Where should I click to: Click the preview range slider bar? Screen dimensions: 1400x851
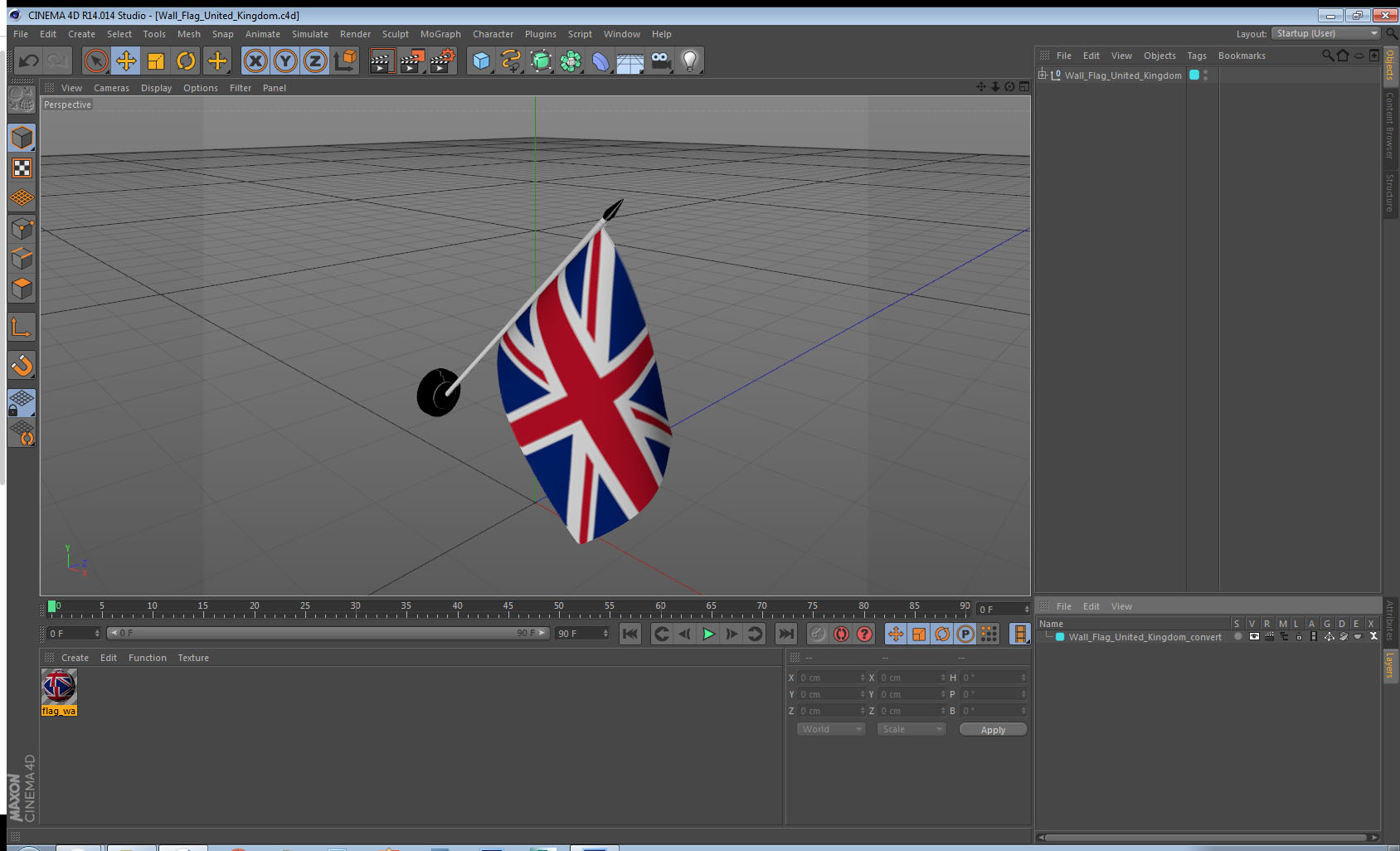(x=328, y=633)
